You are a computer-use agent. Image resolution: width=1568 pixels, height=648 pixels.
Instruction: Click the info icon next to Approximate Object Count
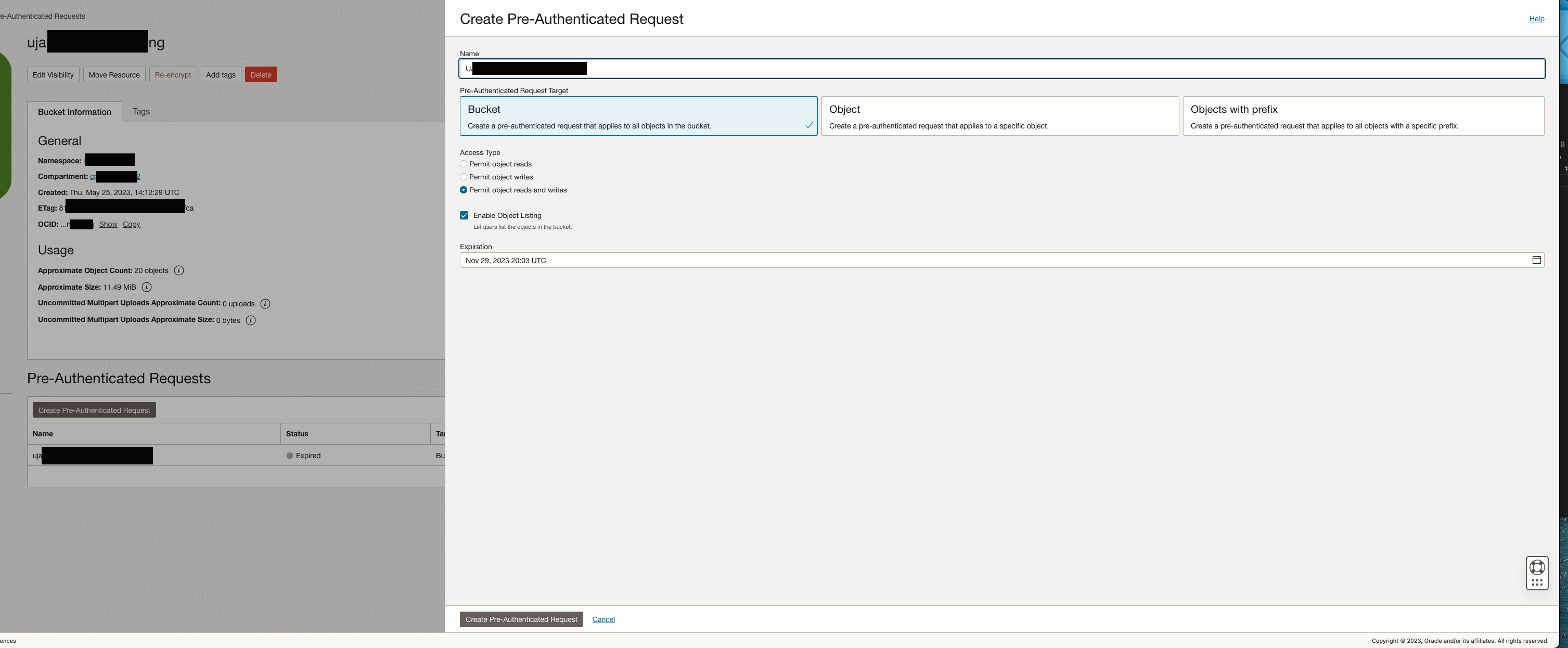point(179,270)
